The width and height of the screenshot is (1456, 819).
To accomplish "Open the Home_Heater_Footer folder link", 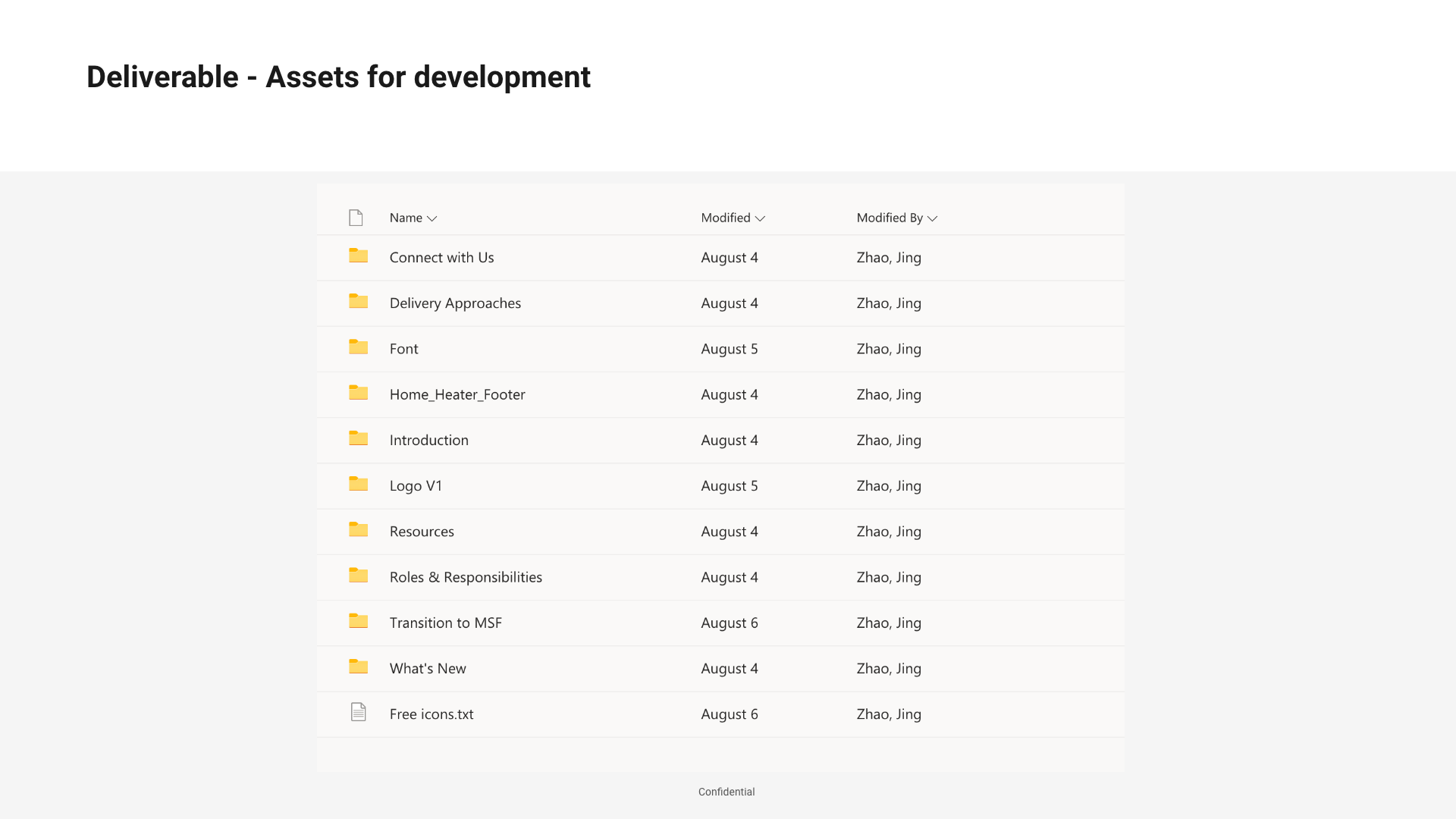I will click(457, 394).
